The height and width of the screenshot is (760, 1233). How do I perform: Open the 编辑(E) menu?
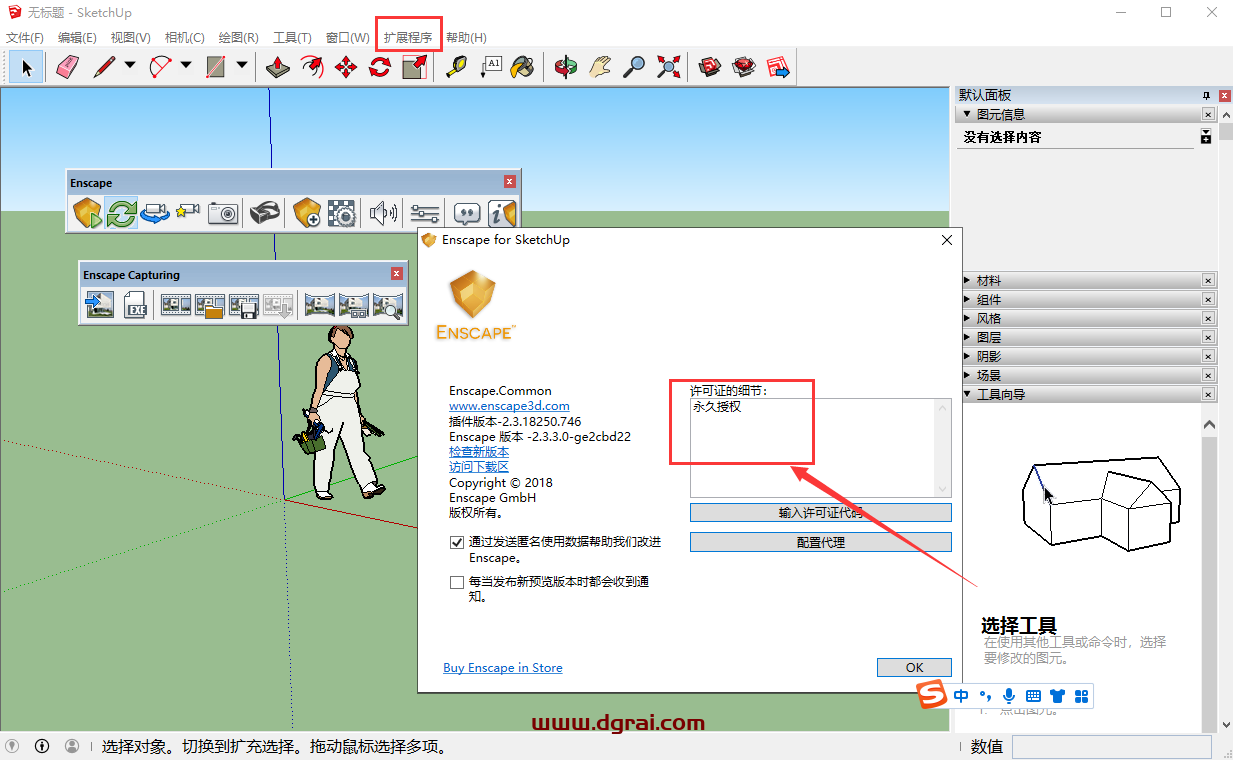click(77, 37)
